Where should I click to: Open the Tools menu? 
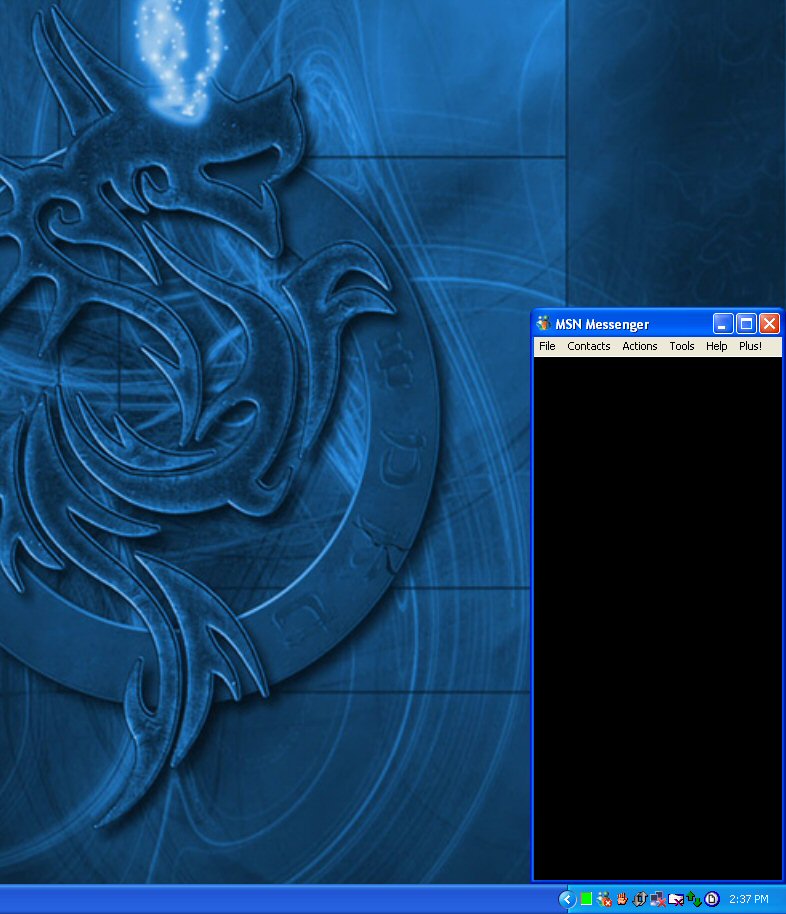pyautogui.click(x=681, y=346)
